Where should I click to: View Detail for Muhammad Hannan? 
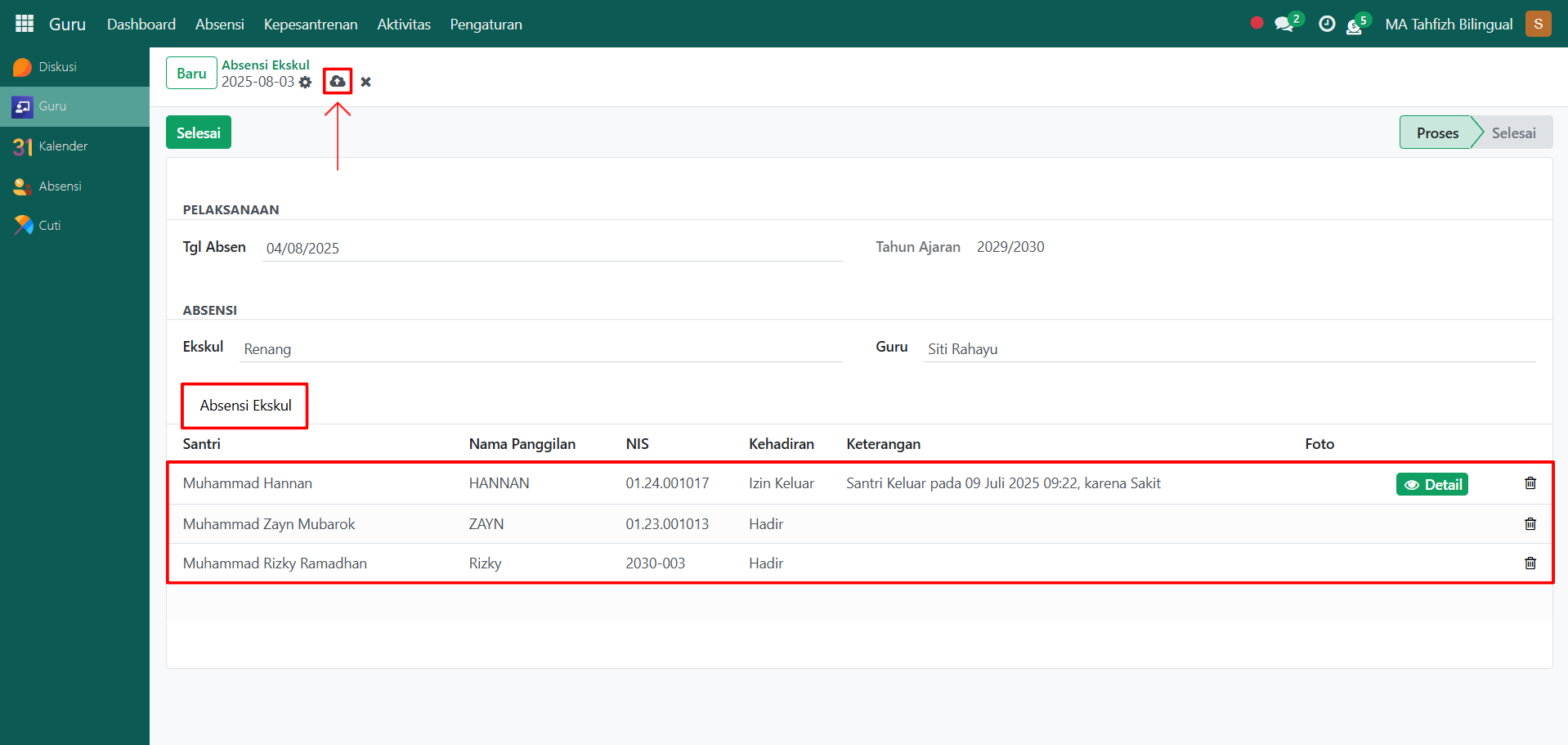[x=1431, y=485]
